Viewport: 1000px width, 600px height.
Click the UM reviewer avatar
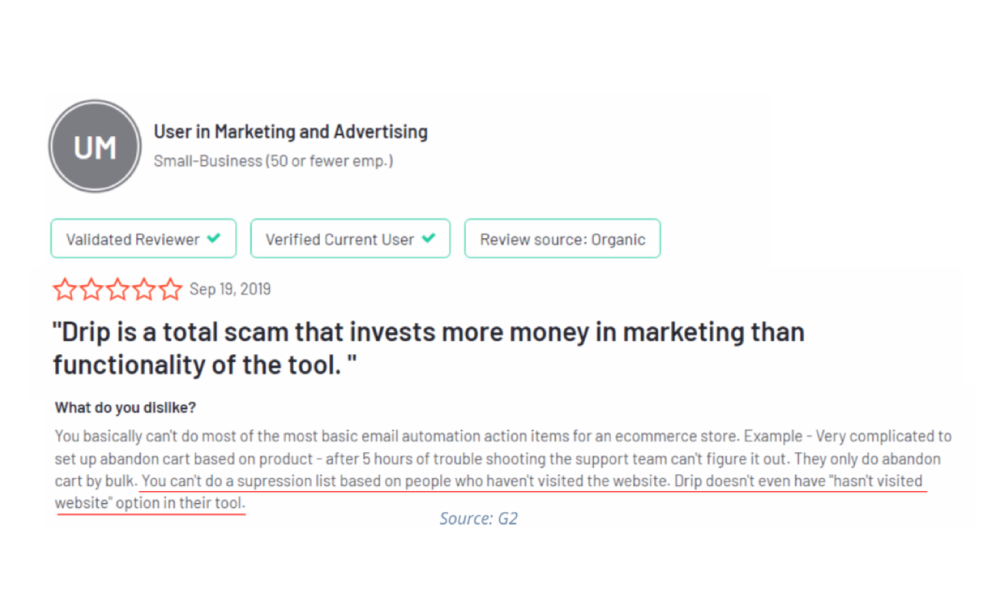point(95,146)
